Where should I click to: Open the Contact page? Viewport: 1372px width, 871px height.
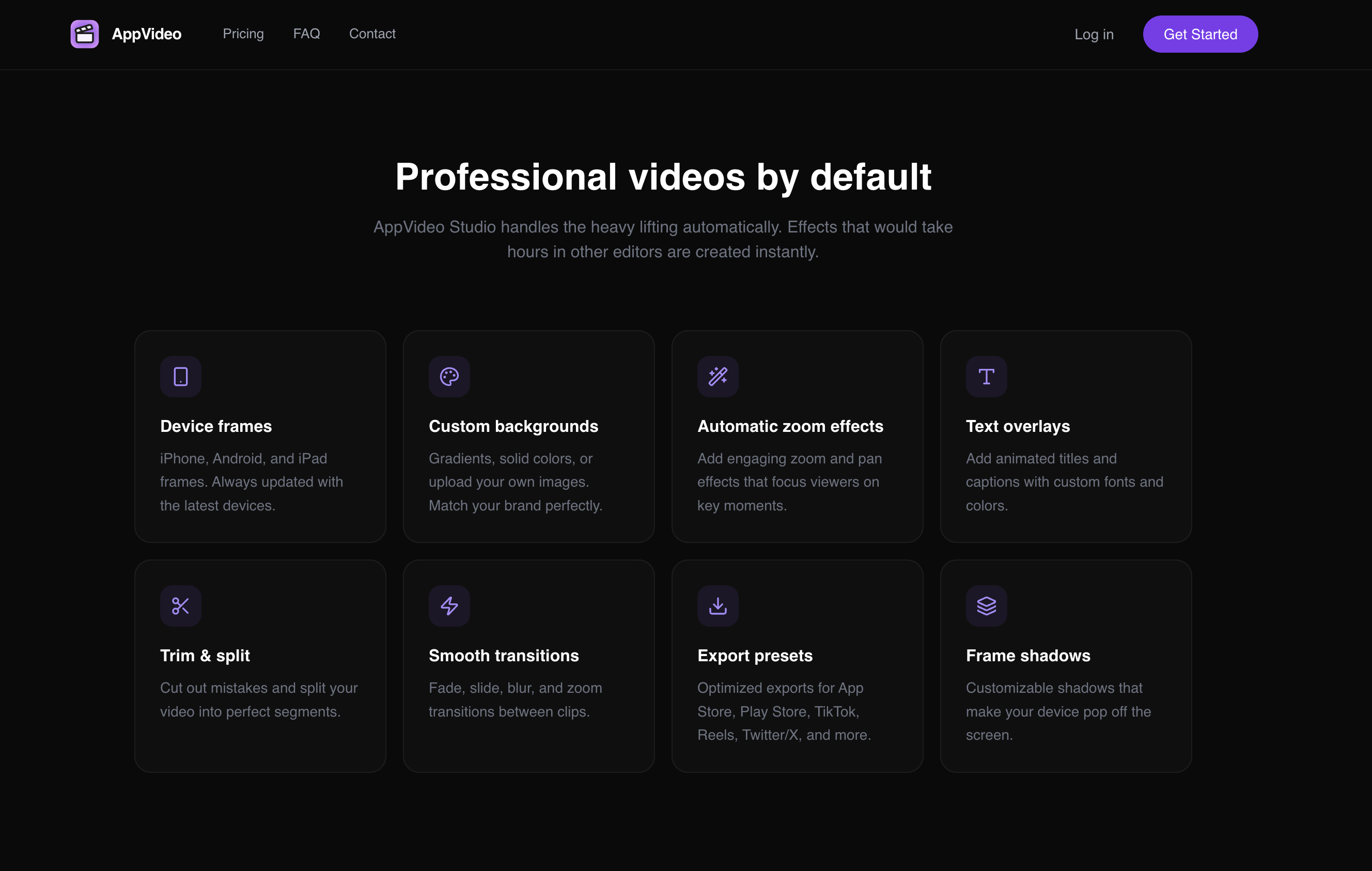(x=372, y=34)
